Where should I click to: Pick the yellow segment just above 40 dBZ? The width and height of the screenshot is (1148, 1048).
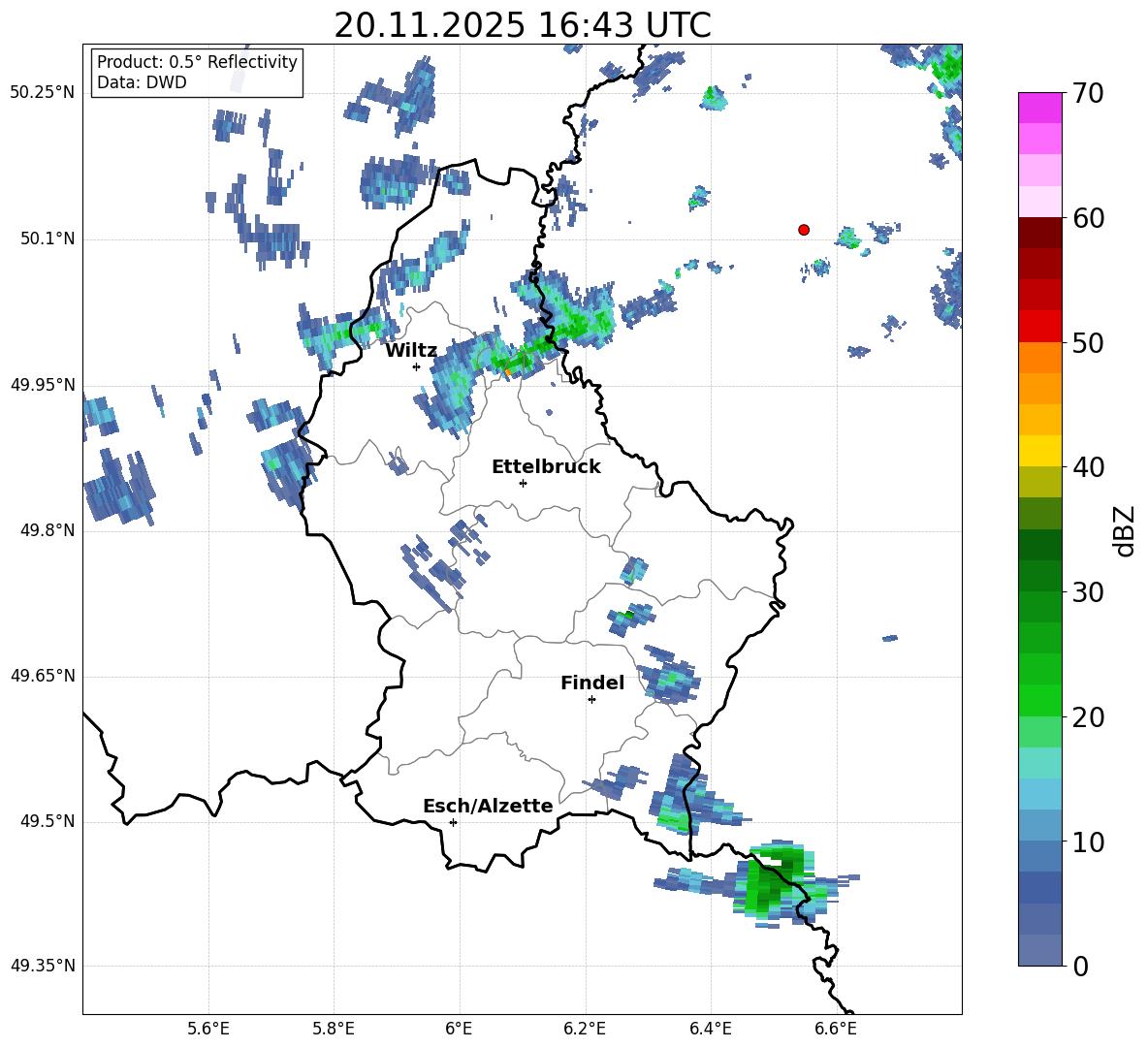coord(1040,451)
